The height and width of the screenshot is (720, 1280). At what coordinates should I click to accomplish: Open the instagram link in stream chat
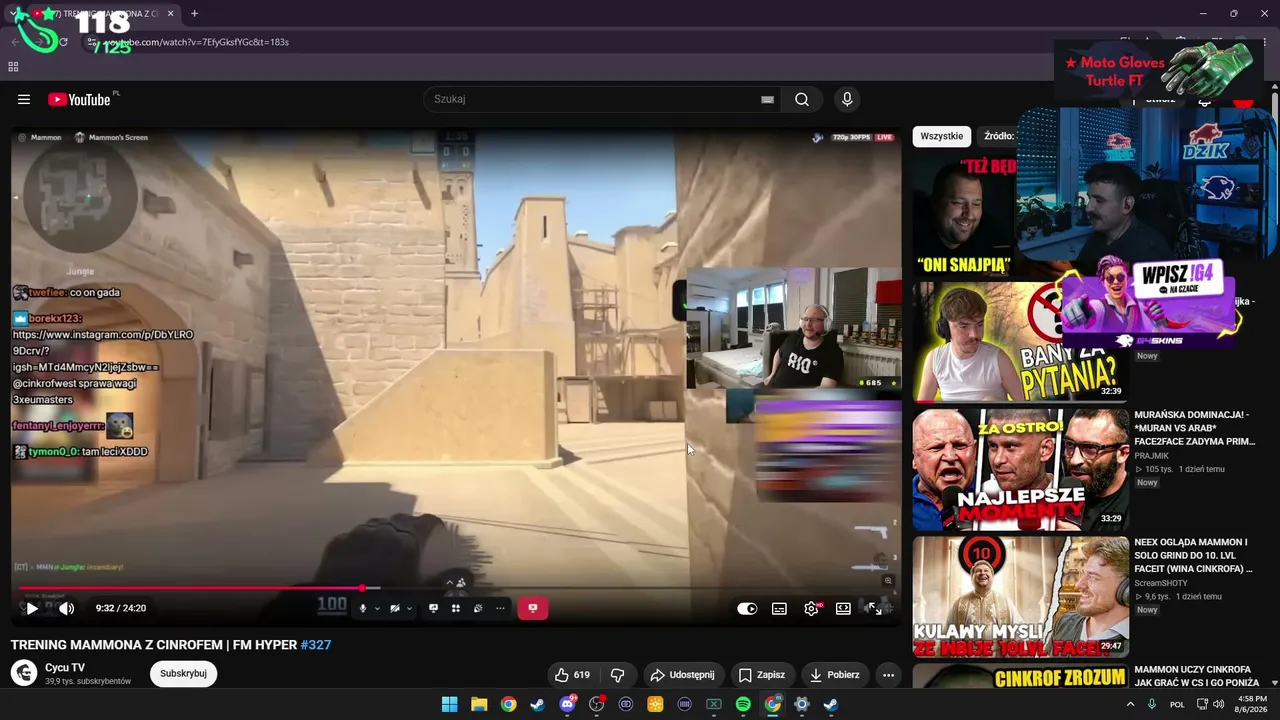point(102,351)
